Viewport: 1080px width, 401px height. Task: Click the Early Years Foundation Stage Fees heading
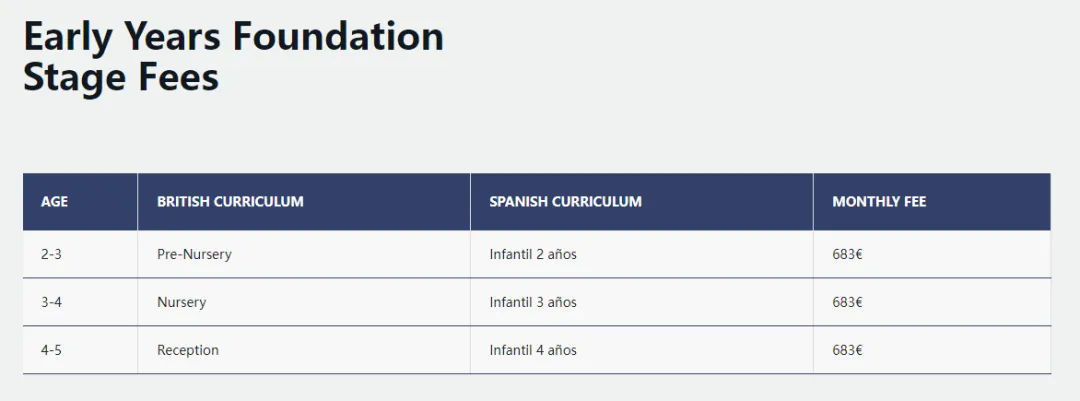click(233, 56)
